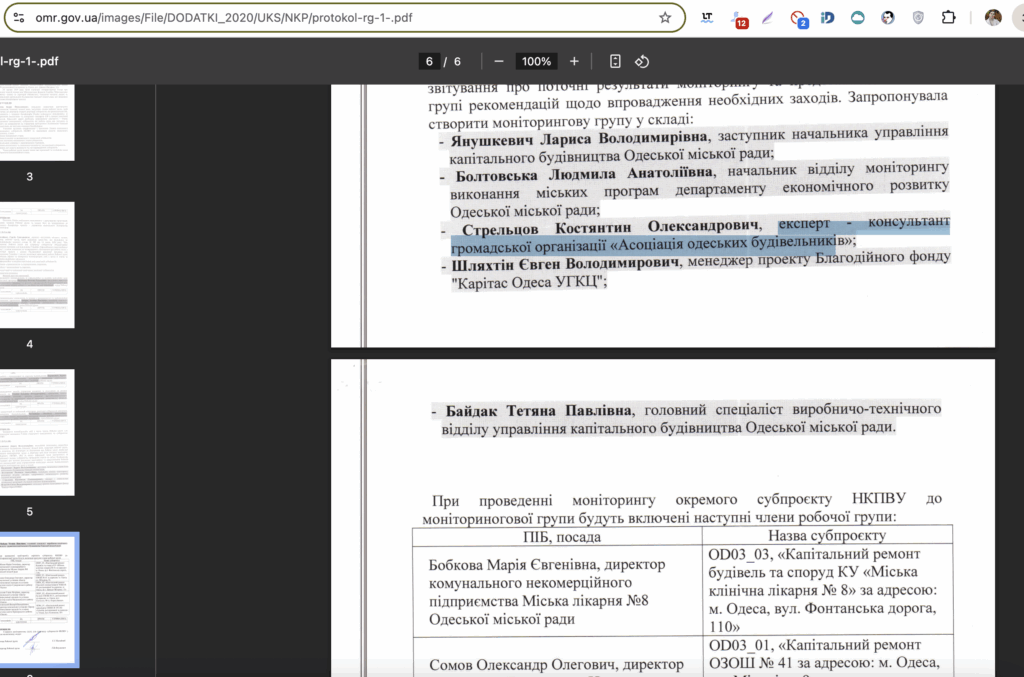Click the site information icon in address bar
1024x677 pixels.
pos(19,18)
